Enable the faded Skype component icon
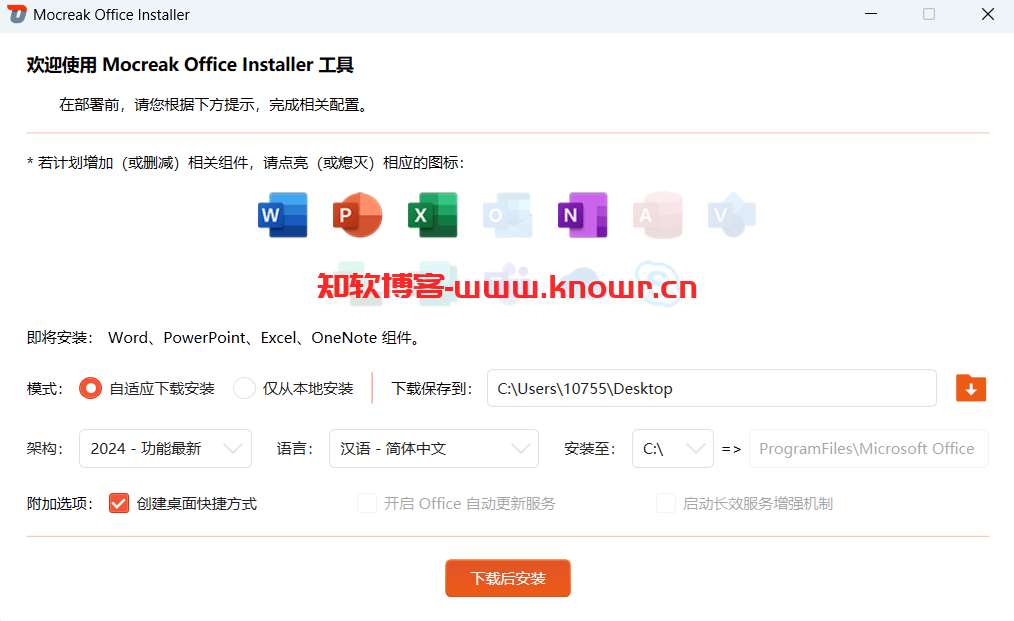This screenshot has width=1014, height=621. click(657, 283)
